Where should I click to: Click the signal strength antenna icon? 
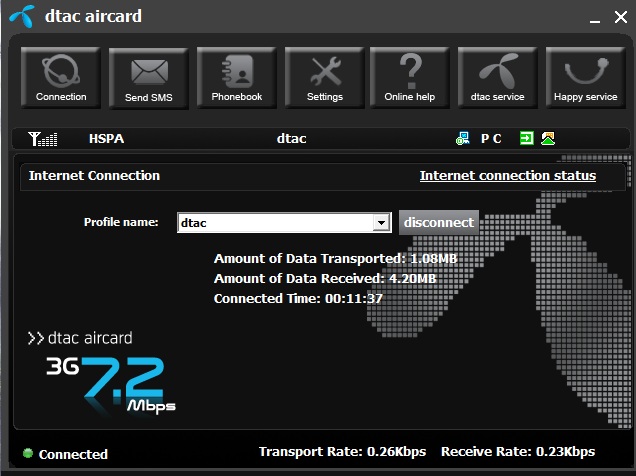tap(43, 139)
